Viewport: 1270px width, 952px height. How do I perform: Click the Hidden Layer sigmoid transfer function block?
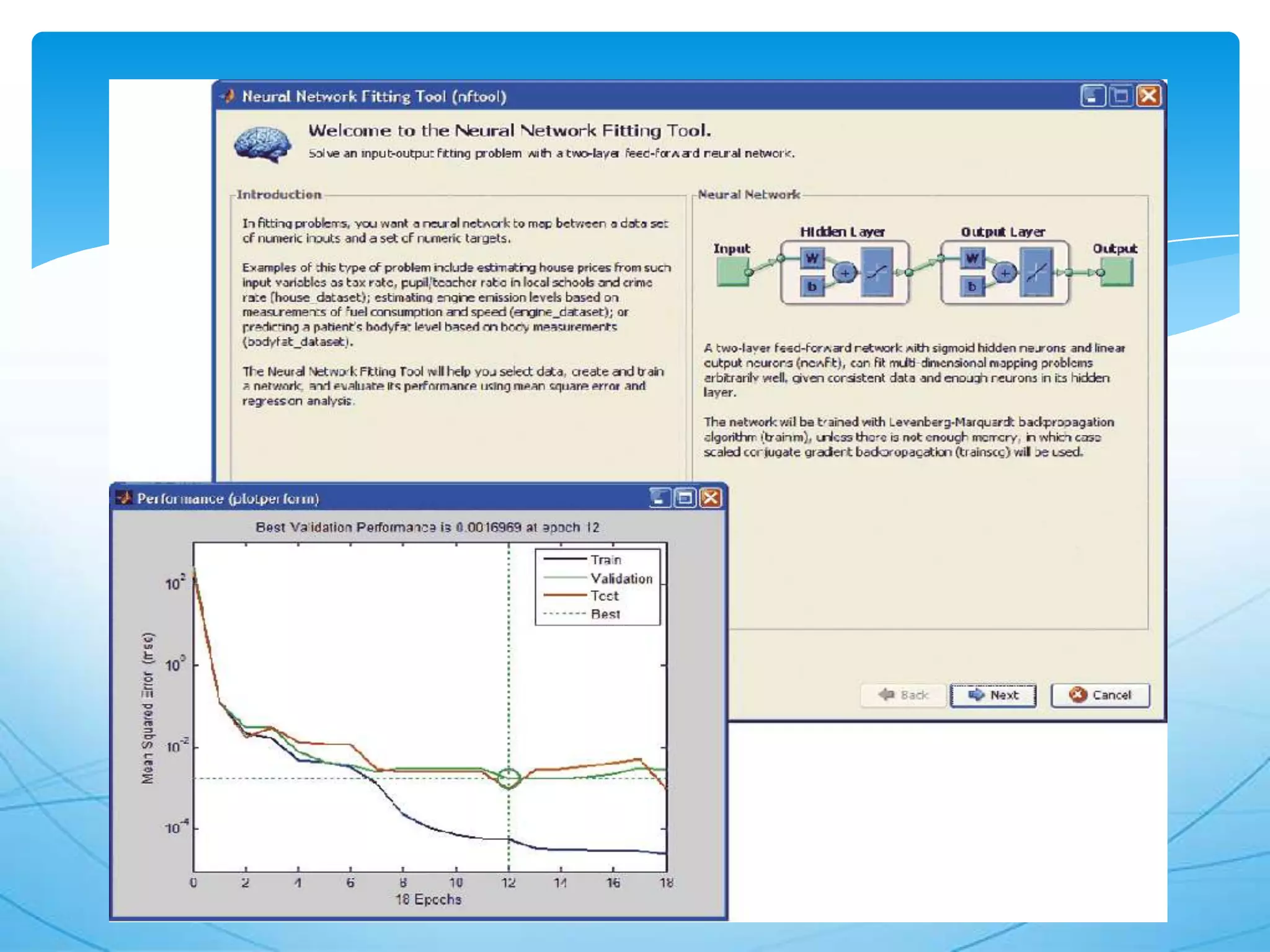tap(877, 271)
